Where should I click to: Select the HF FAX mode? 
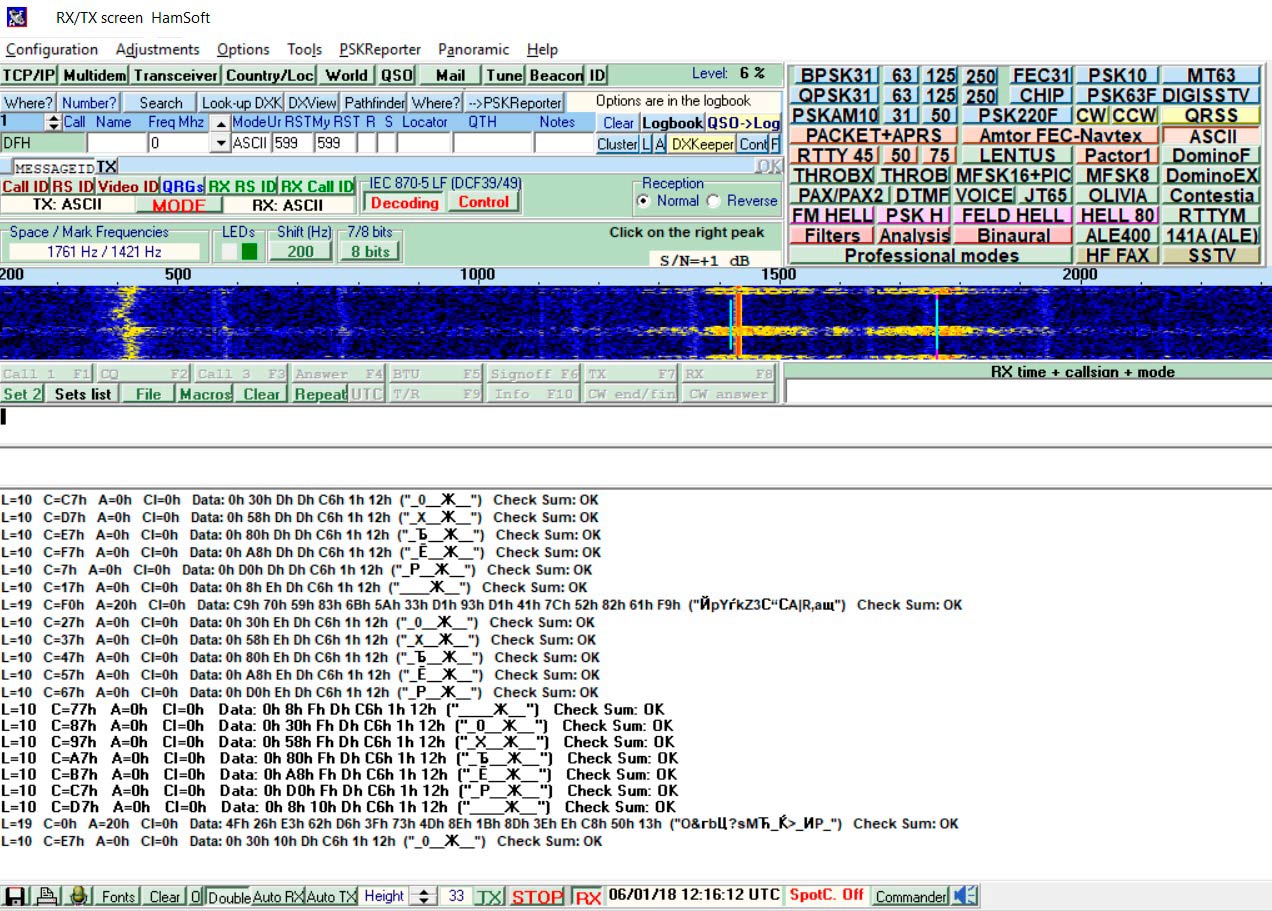click(1117, 255)
